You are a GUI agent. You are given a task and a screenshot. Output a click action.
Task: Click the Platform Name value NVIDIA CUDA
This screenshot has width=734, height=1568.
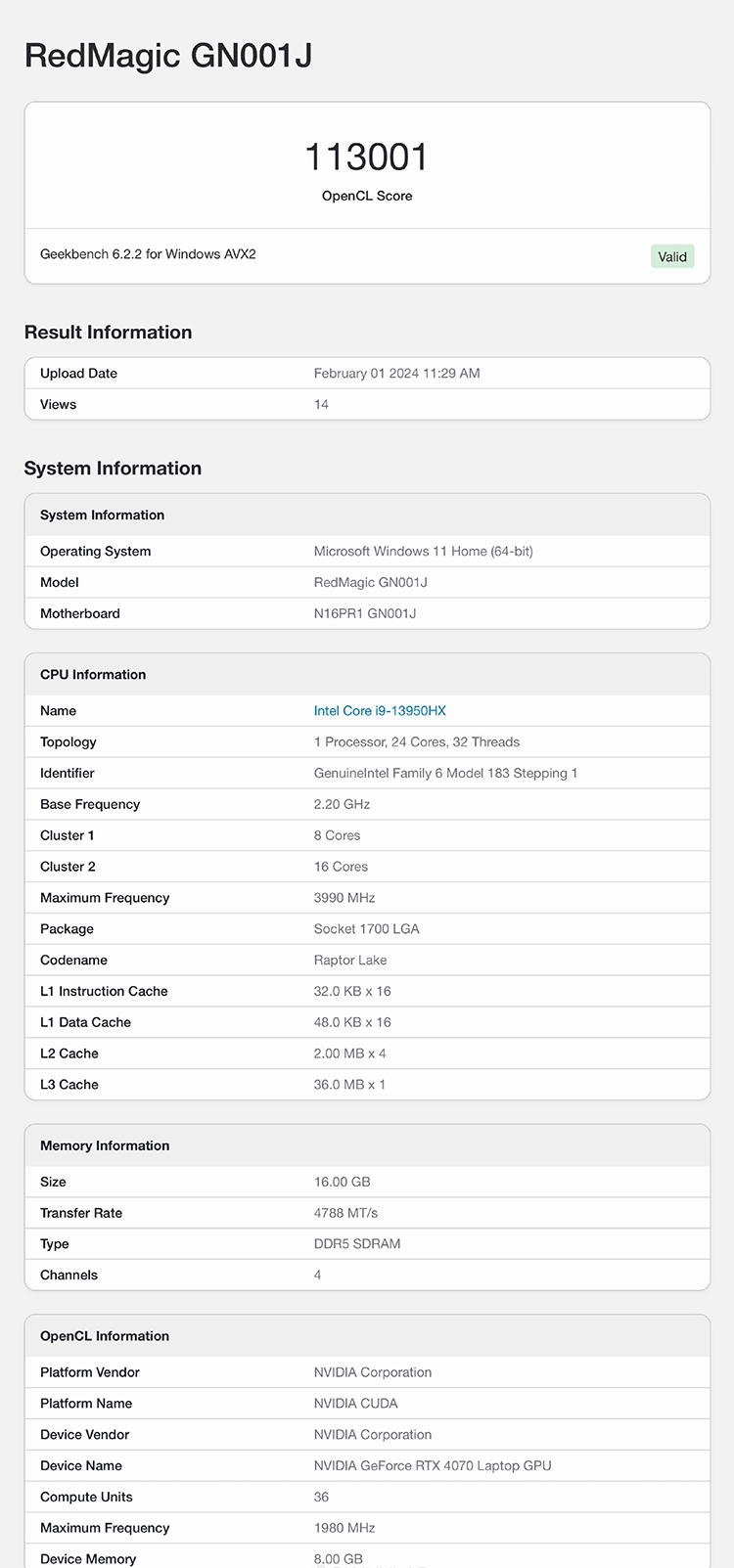pyautogui.click(x=355, y=1405)
